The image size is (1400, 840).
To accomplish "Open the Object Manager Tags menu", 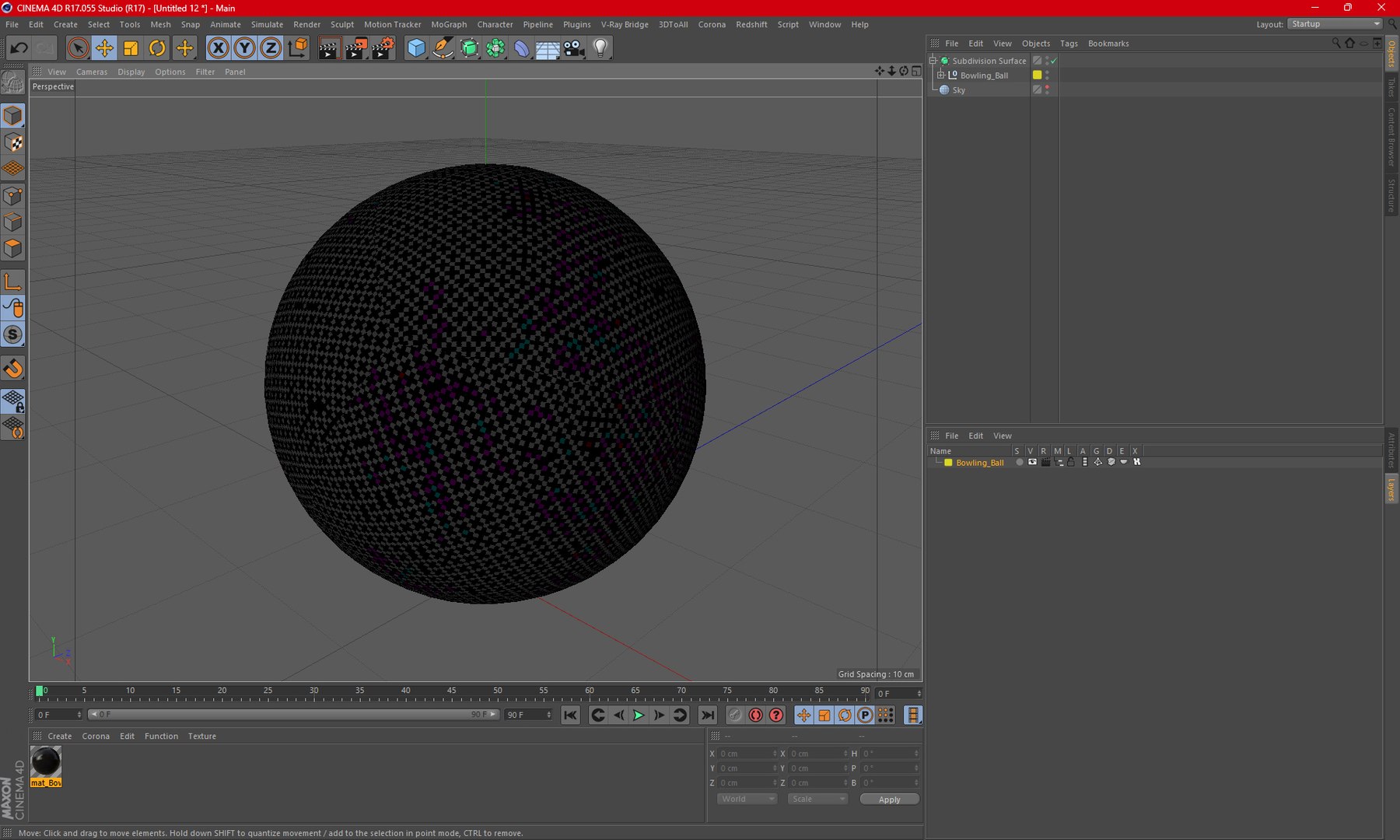I will [1069, 44].
